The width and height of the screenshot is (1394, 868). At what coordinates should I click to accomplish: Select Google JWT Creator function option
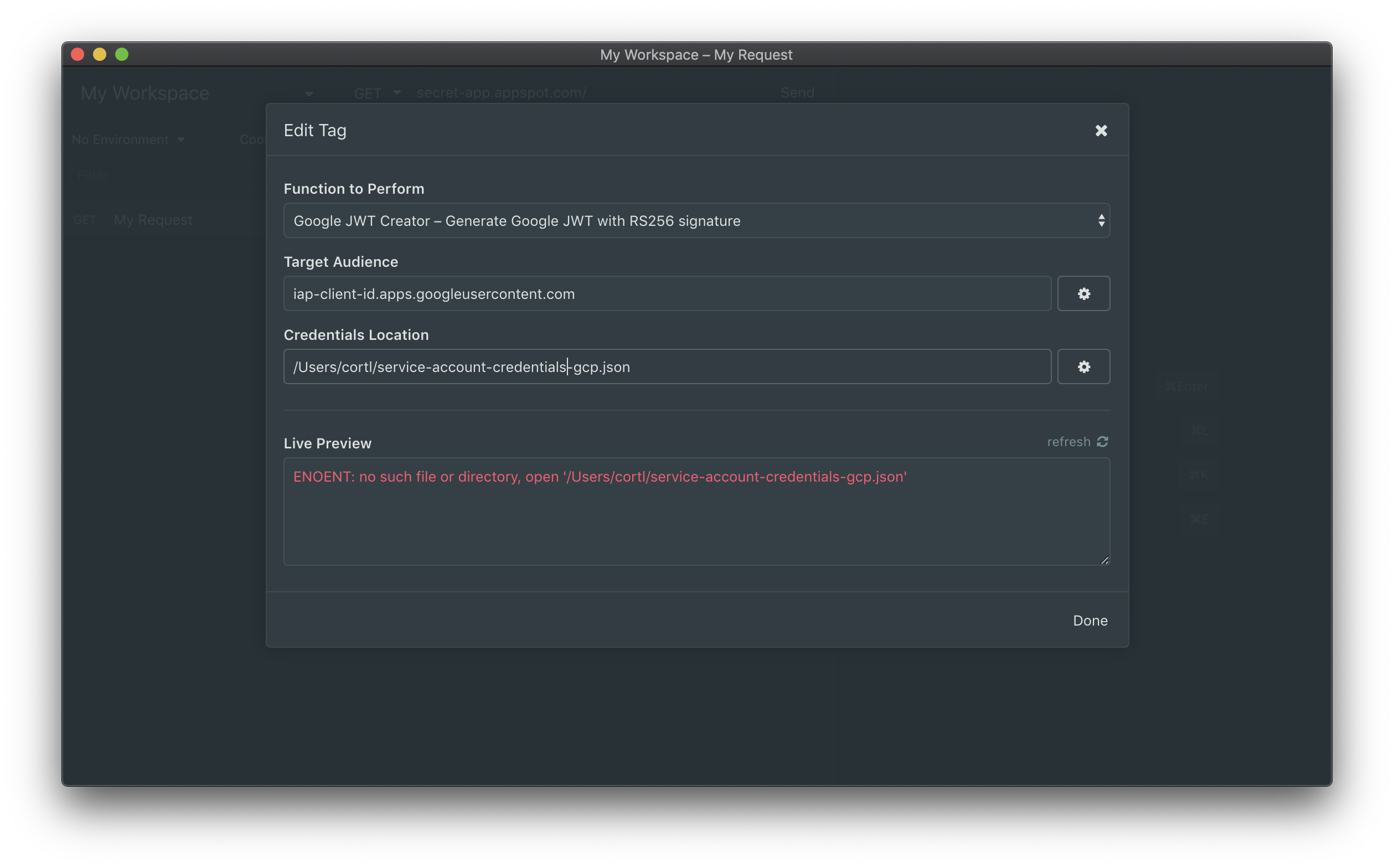[x=697, y=220]
